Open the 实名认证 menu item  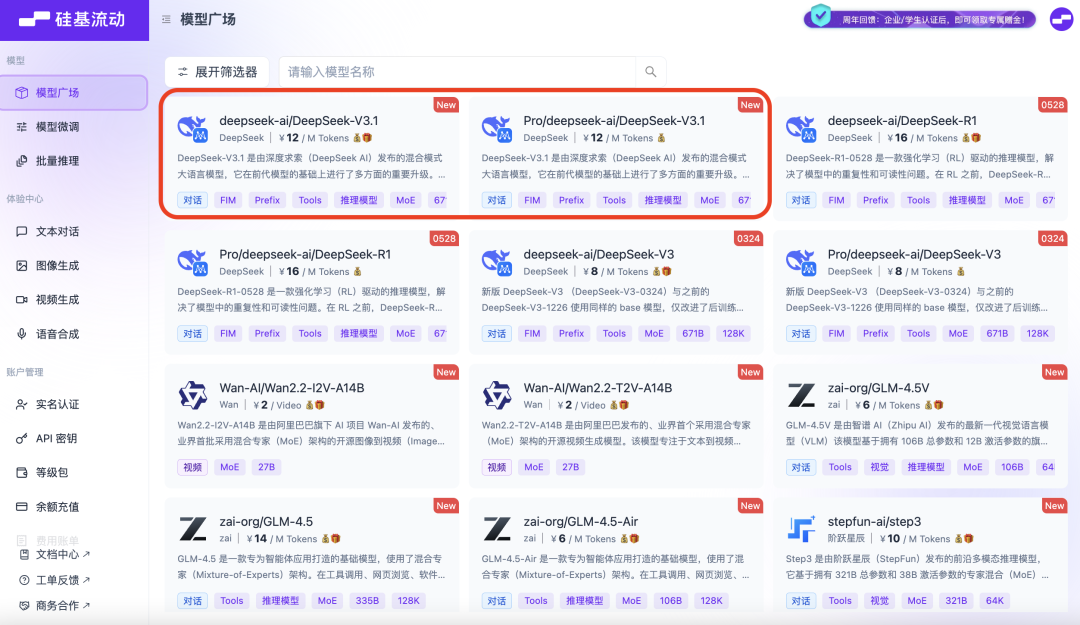(x=60, y=405)
